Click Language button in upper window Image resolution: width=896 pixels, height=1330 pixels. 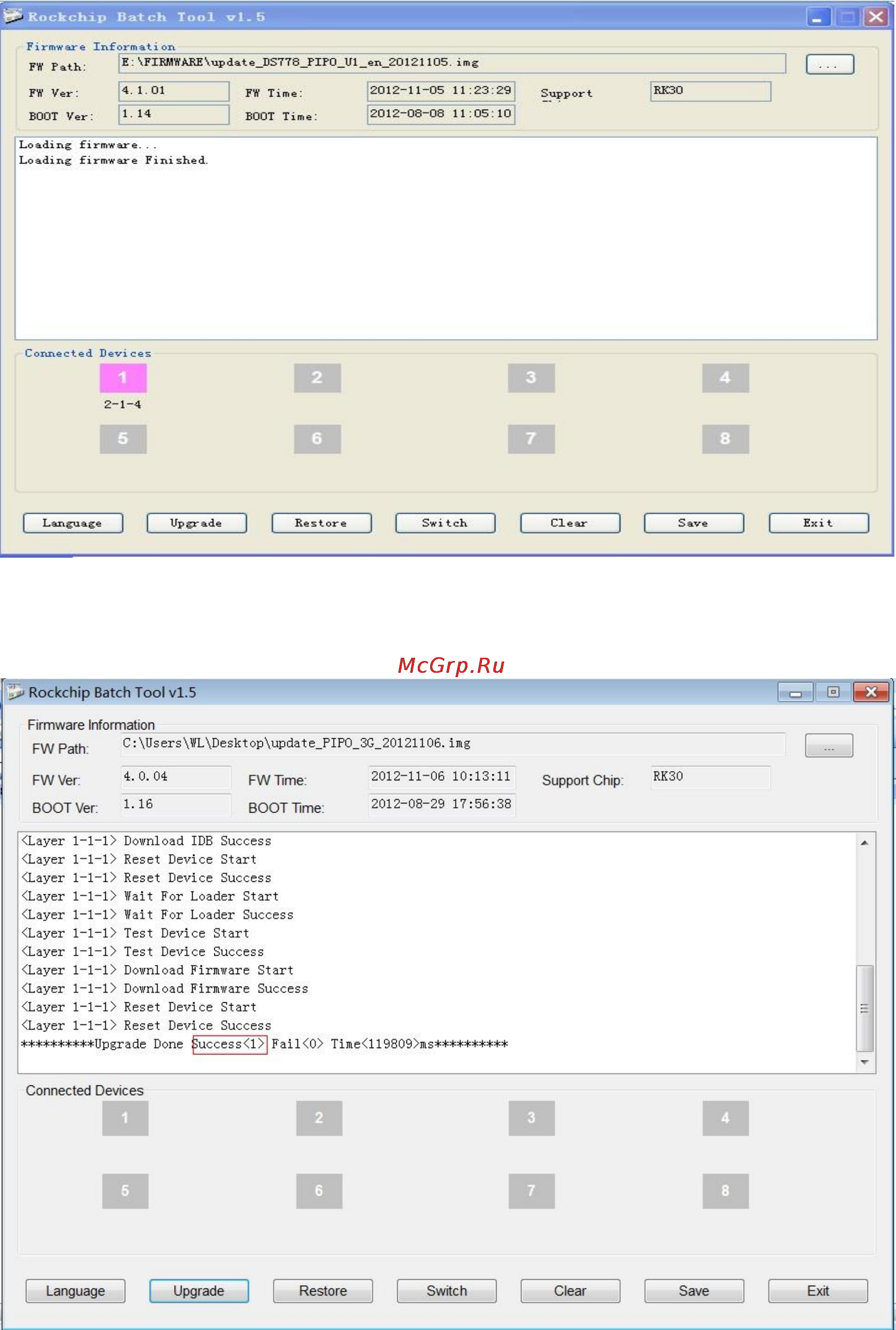point(72,523)
